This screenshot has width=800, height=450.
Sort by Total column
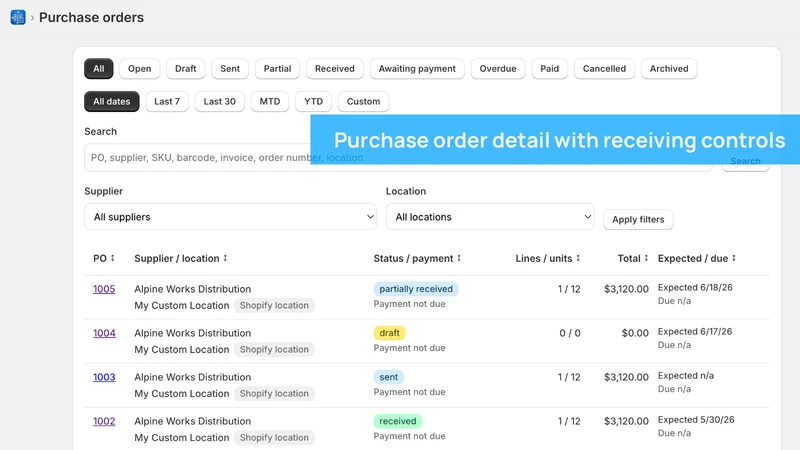[x=633, y=258]
